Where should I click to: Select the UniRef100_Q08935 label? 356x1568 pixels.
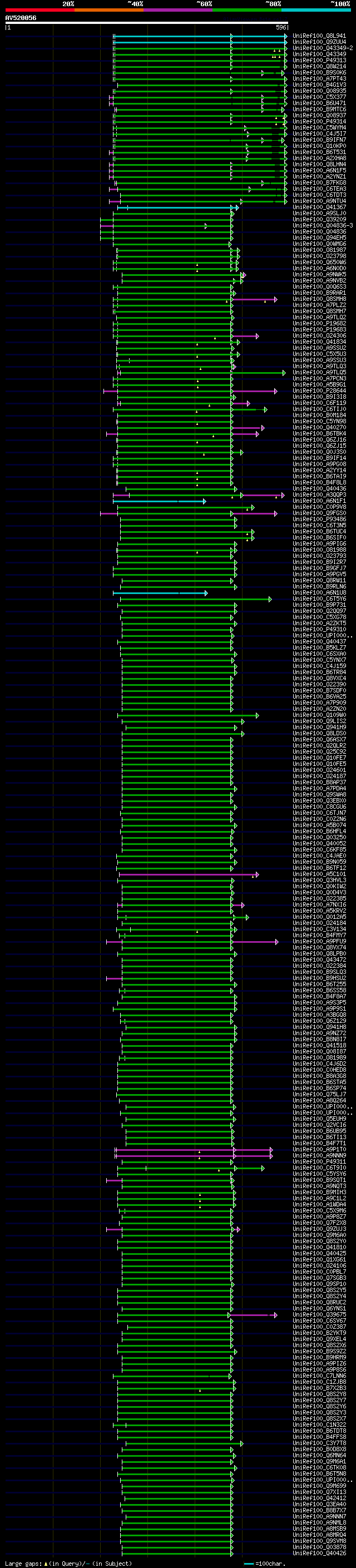click(x=319, y=91)
